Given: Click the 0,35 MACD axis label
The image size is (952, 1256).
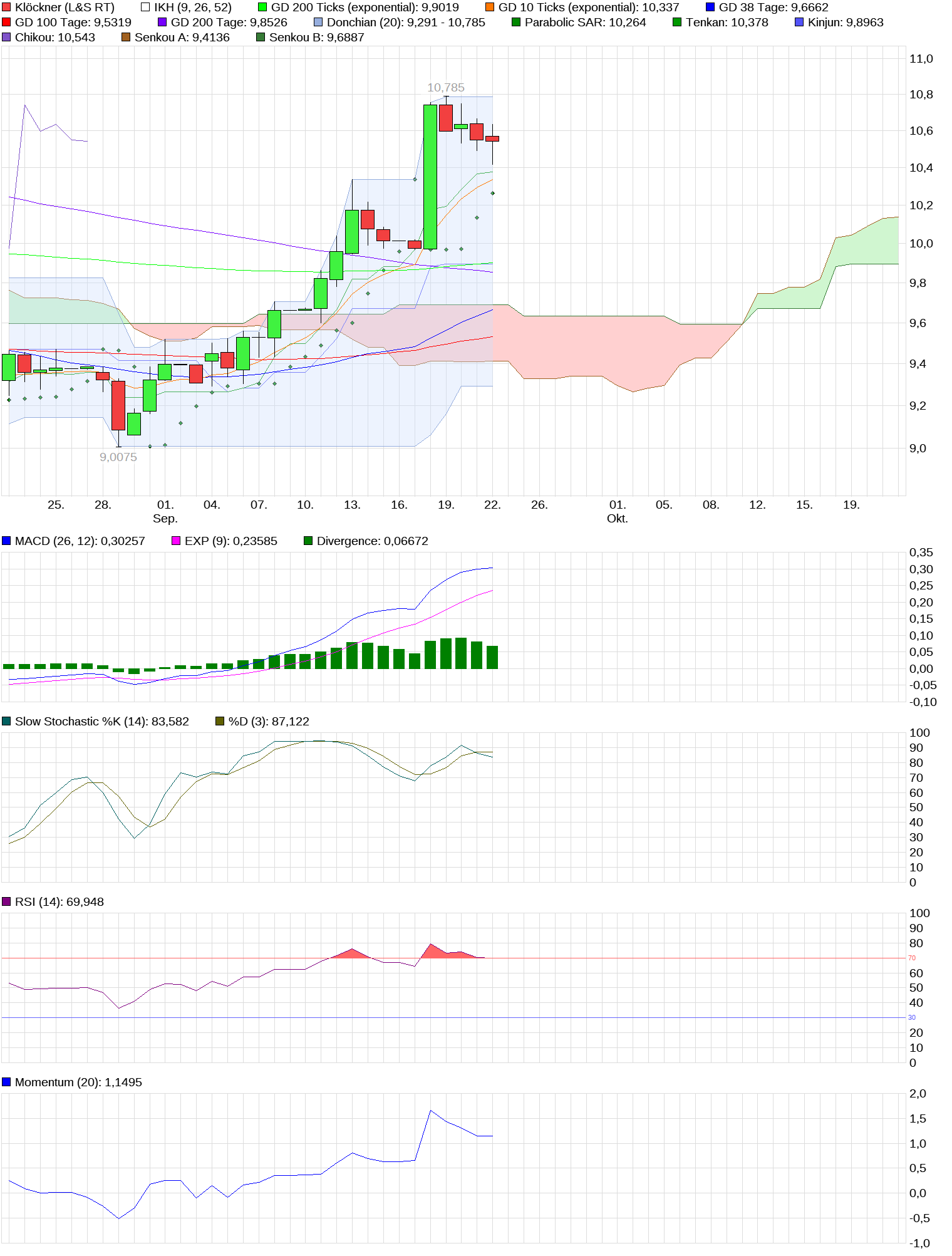Looking at the screenshot, I should [921, 553].
